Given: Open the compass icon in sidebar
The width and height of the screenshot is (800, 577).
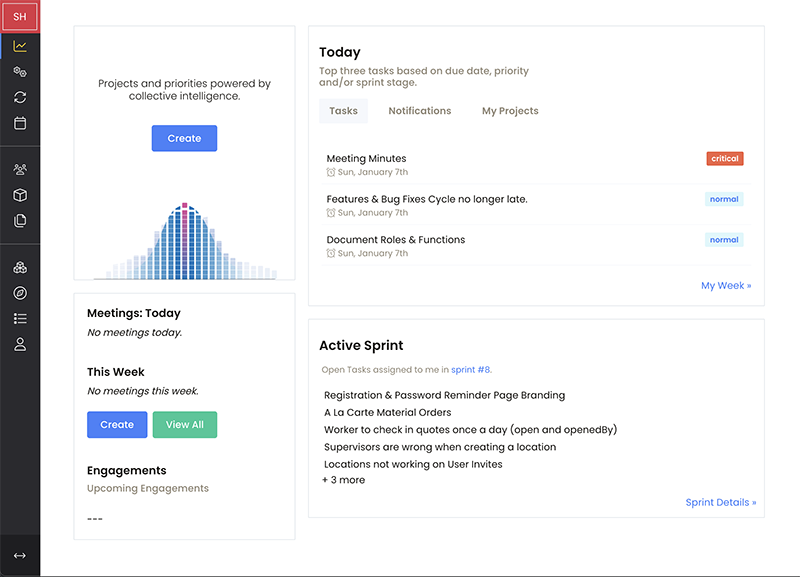Looking at the screenshot, I should (x=20, y=293).
